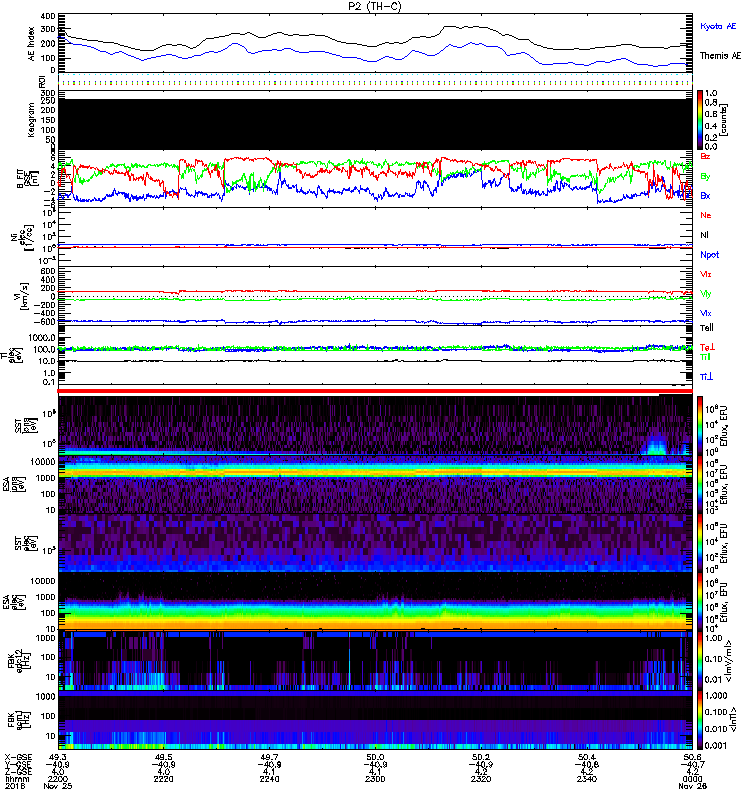Click the "AE Index" y-axis title
Viewport: 750px width, 800px height.
point(32,44)
